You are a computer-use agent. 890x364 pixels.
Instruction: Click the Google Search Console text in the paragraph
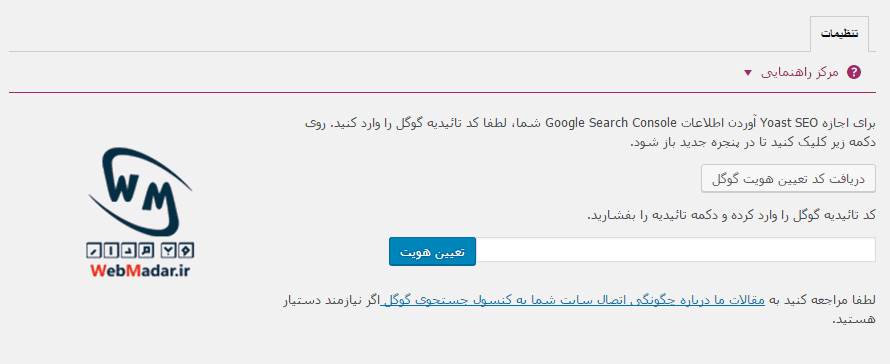tap(611, 122)
